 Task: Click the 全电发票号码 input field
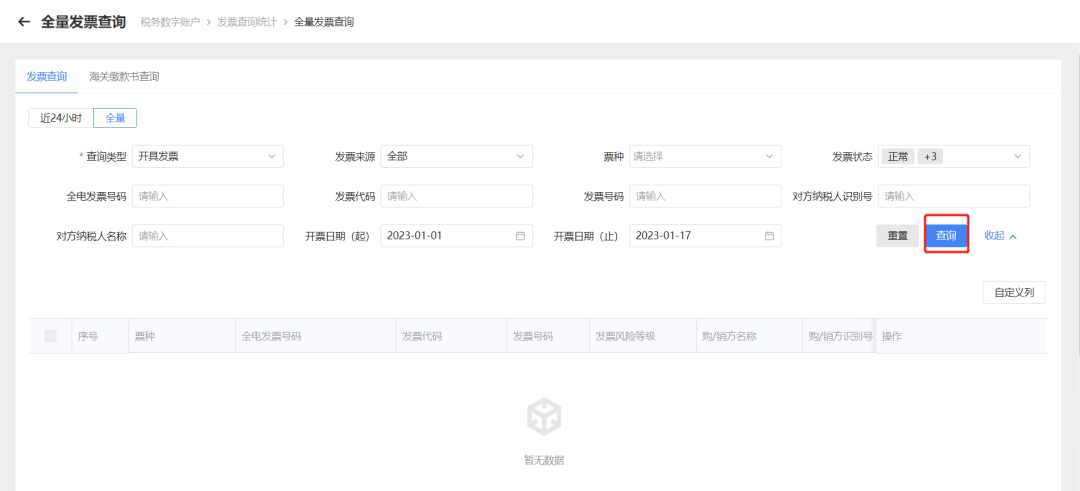[208, 196]
